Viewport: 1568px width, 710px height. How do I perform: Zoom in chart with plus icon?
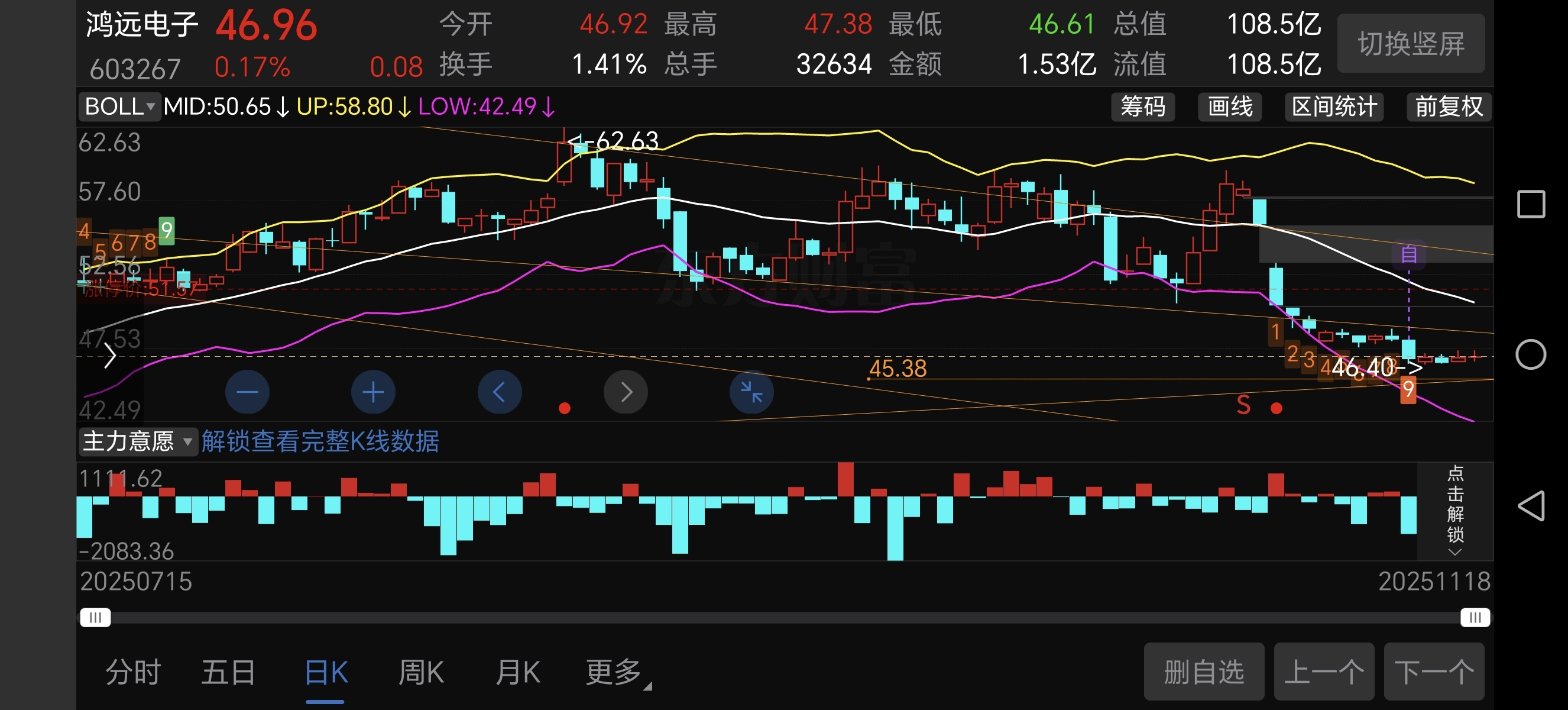(373, 392)
